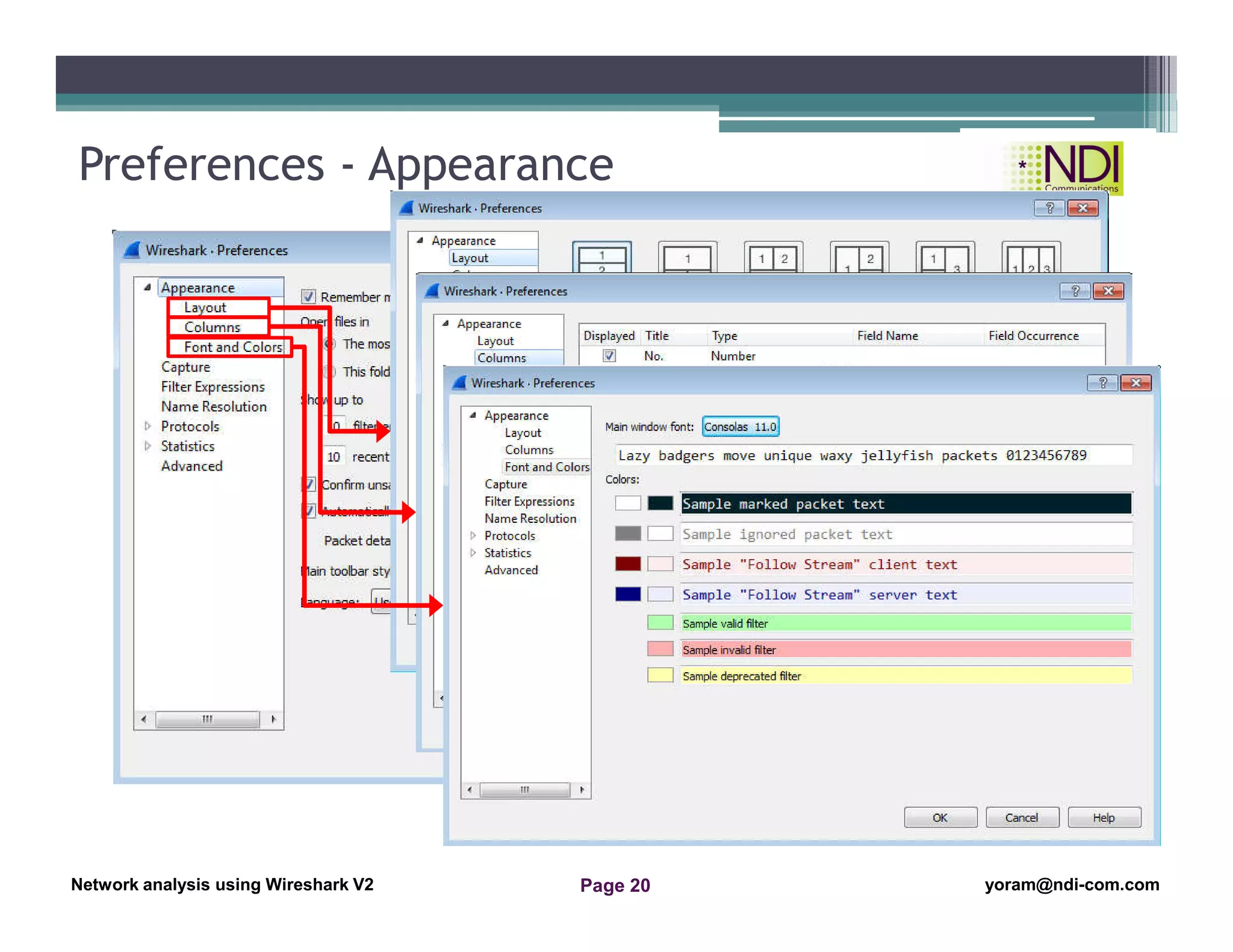Click the Help button
This screenshot has width=1233, height=952.
coord(1104,817)
